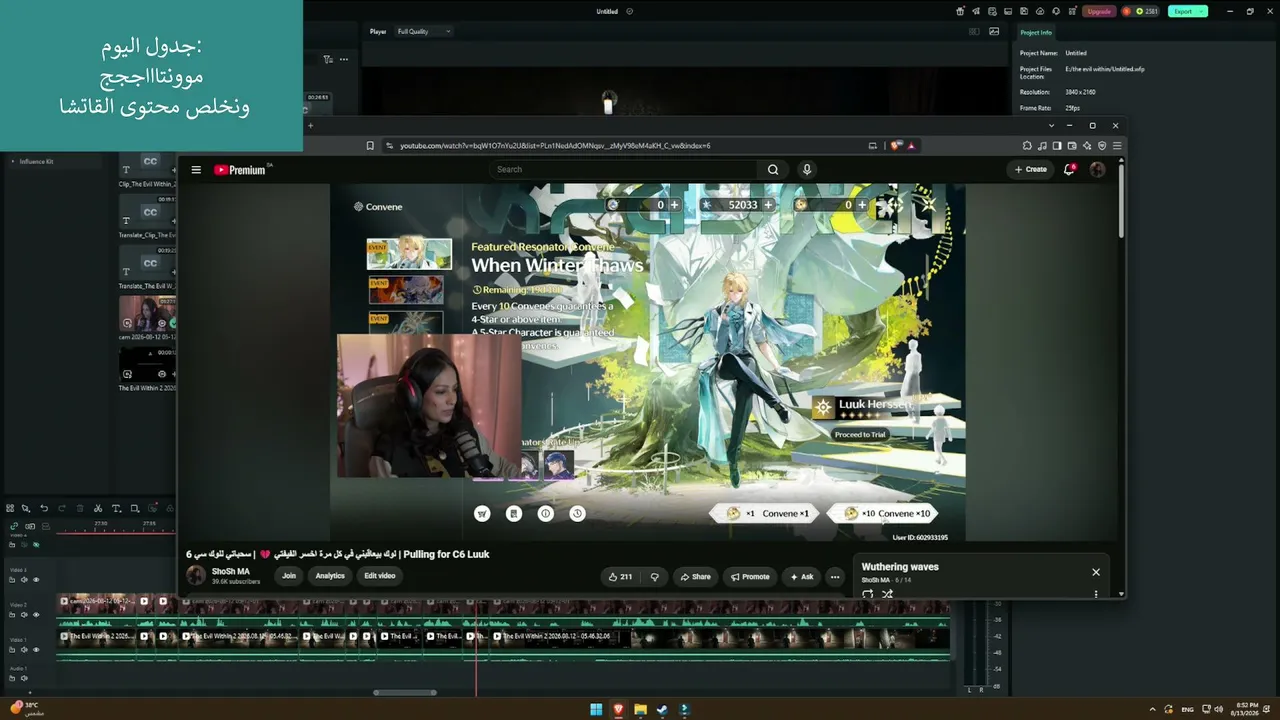Mute the Video 3 track
1280x720 pixels.
tap(25, 580)
